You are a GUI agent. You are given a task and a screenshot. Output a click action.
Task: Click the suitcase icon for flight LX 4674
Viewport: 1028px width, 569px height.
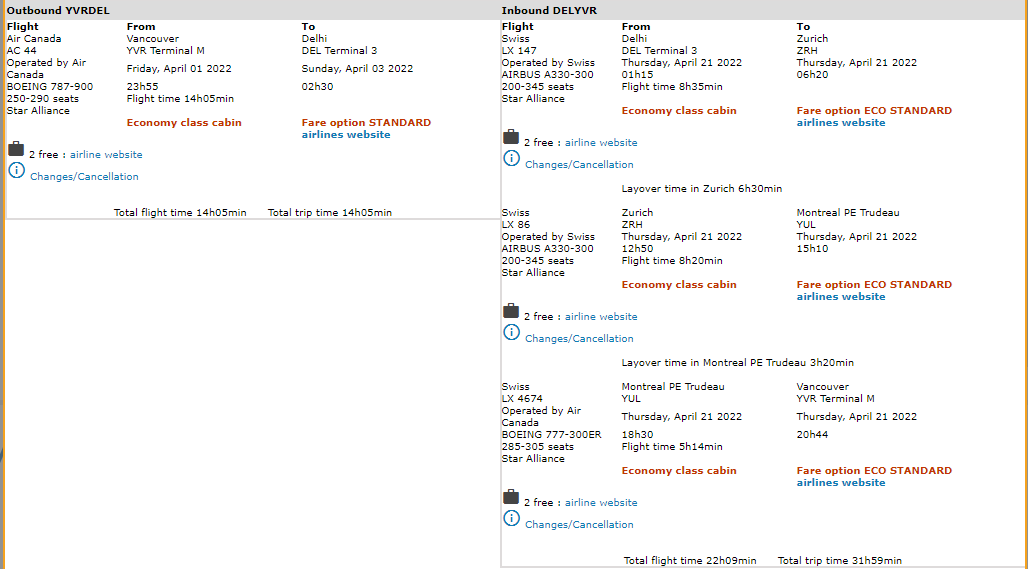point(511,497)
